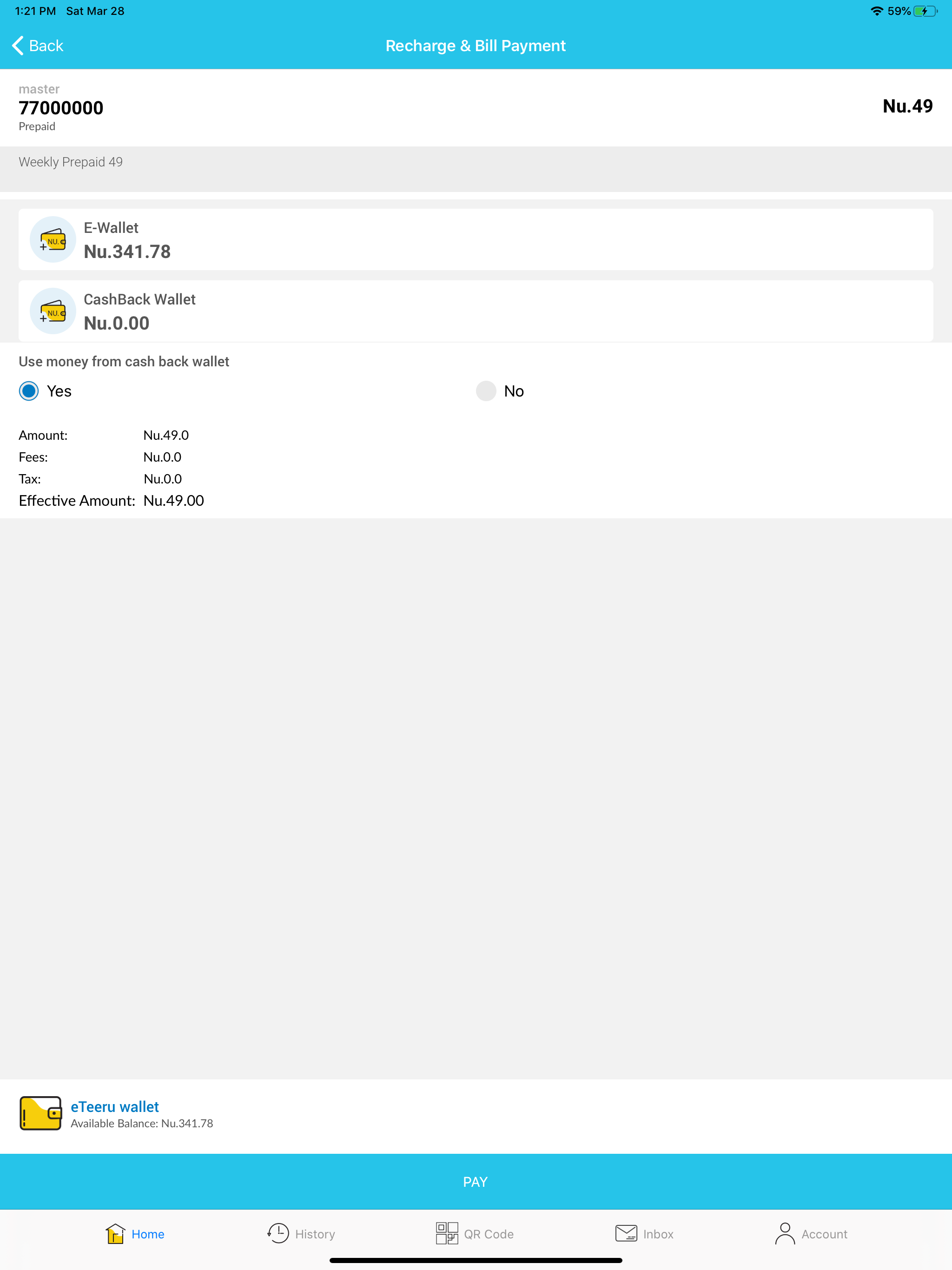The image size is (952, 1270).
Task: Open the QR Code tab label
Action: 489,1234
